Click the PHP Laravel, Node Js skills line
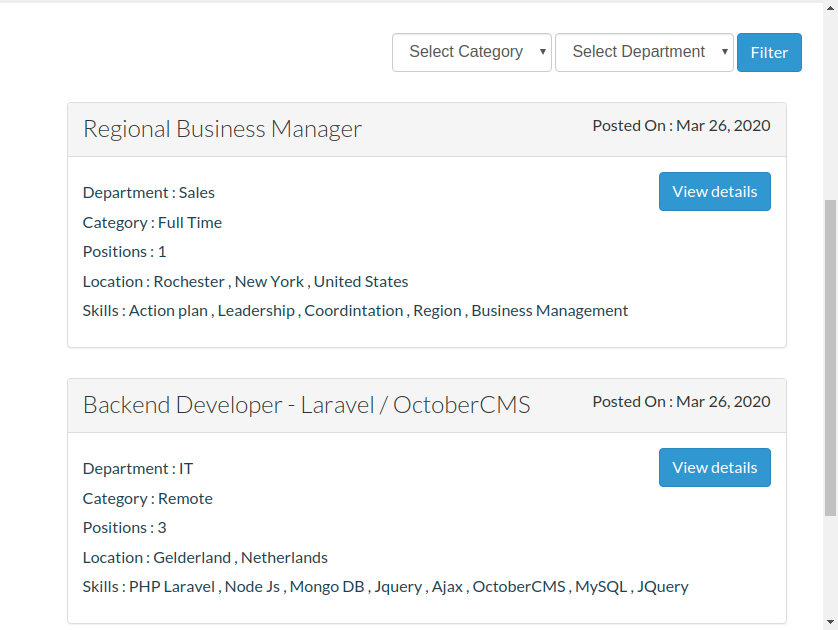This screenshot has height=630, width=838. (x=385, y=587)
